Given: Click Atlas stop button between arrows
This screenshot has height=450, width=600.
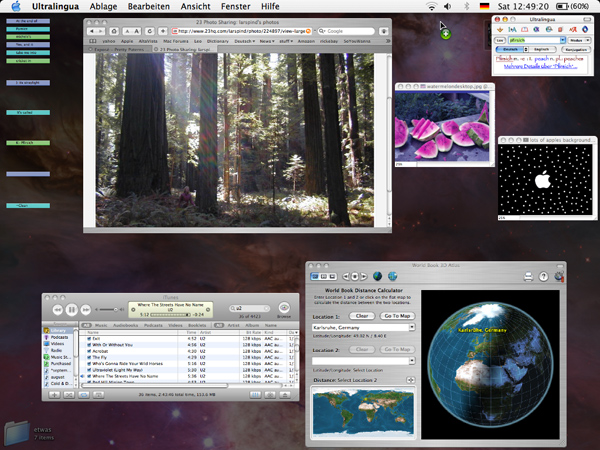Looking at the screenshot, I should coord(355,276).
